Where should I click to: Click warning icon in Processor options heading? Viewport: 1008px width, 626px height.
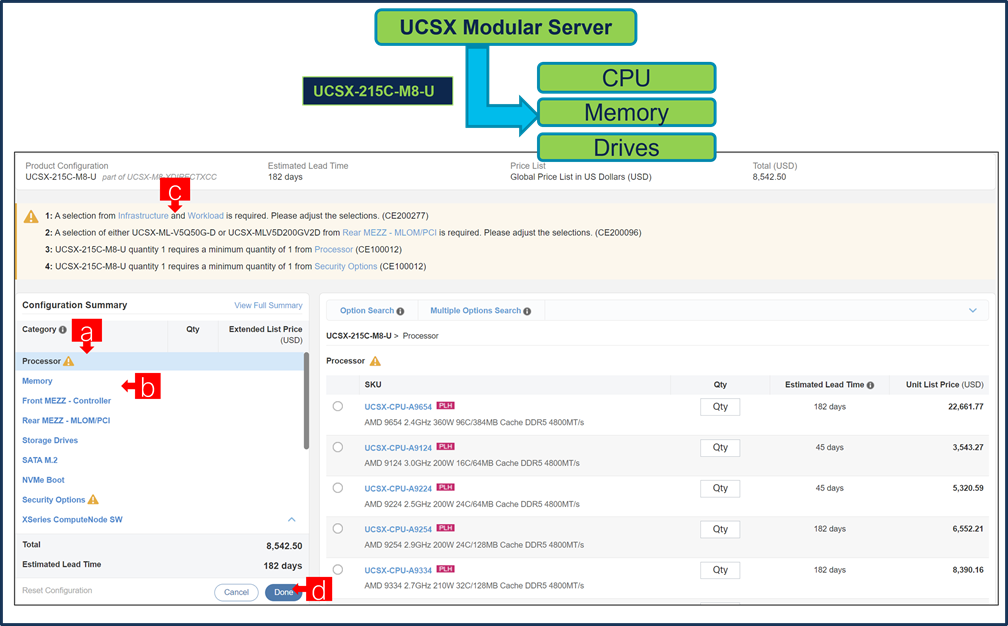pos(375,361)
